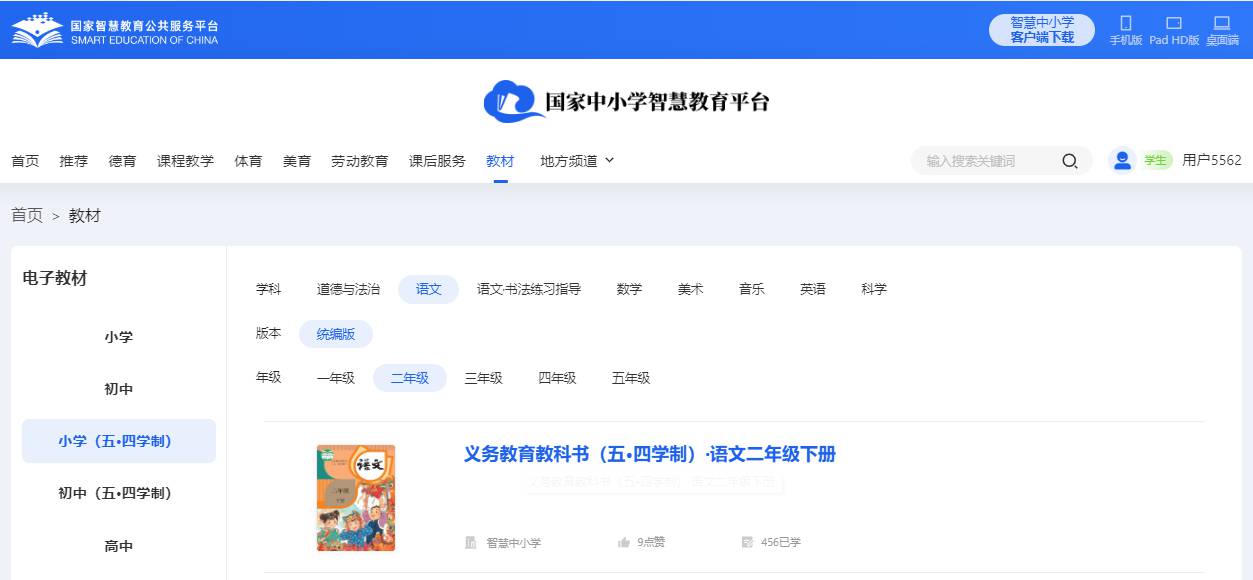This screenshot has height=580, width=1253.
Task: Click the 首页 breadcrumb link
Action: pyautogui.click(x=27, y=216)
